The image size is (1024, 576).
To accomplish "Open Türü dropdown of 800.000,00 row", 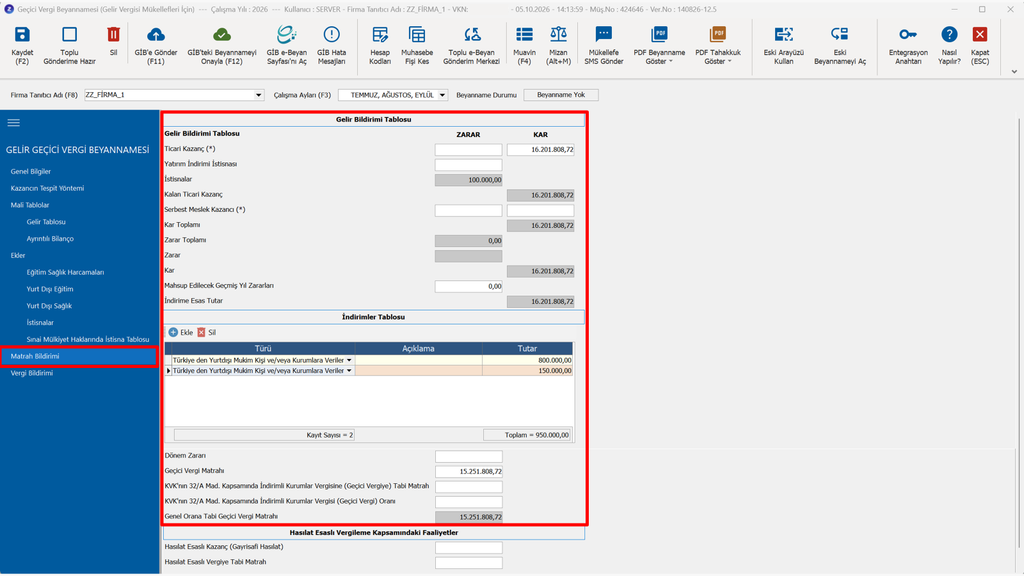I will (x=349, y=360).
